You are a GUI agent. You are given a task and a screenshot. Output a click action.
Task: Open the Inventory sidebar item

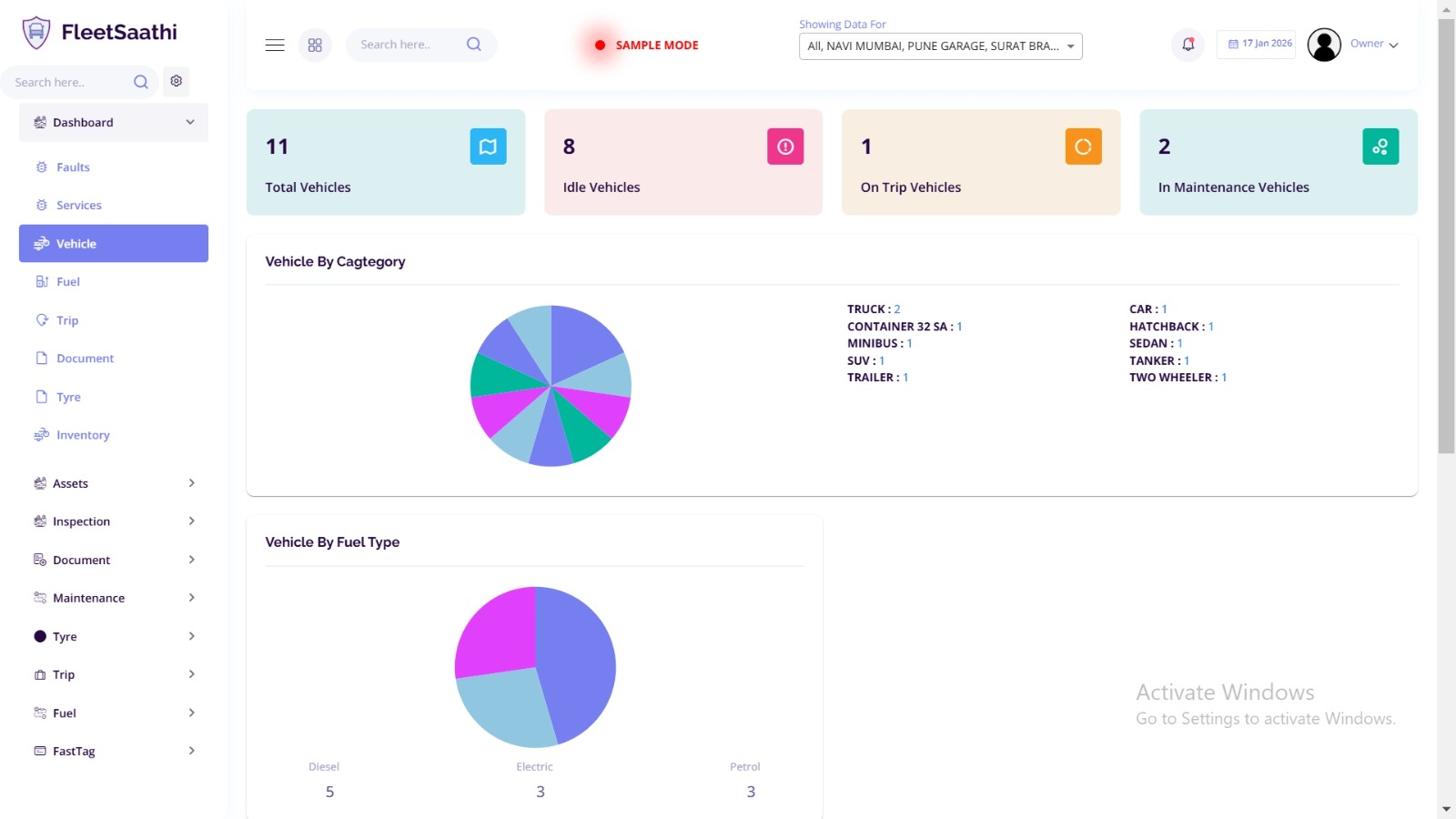coord(83,435)
